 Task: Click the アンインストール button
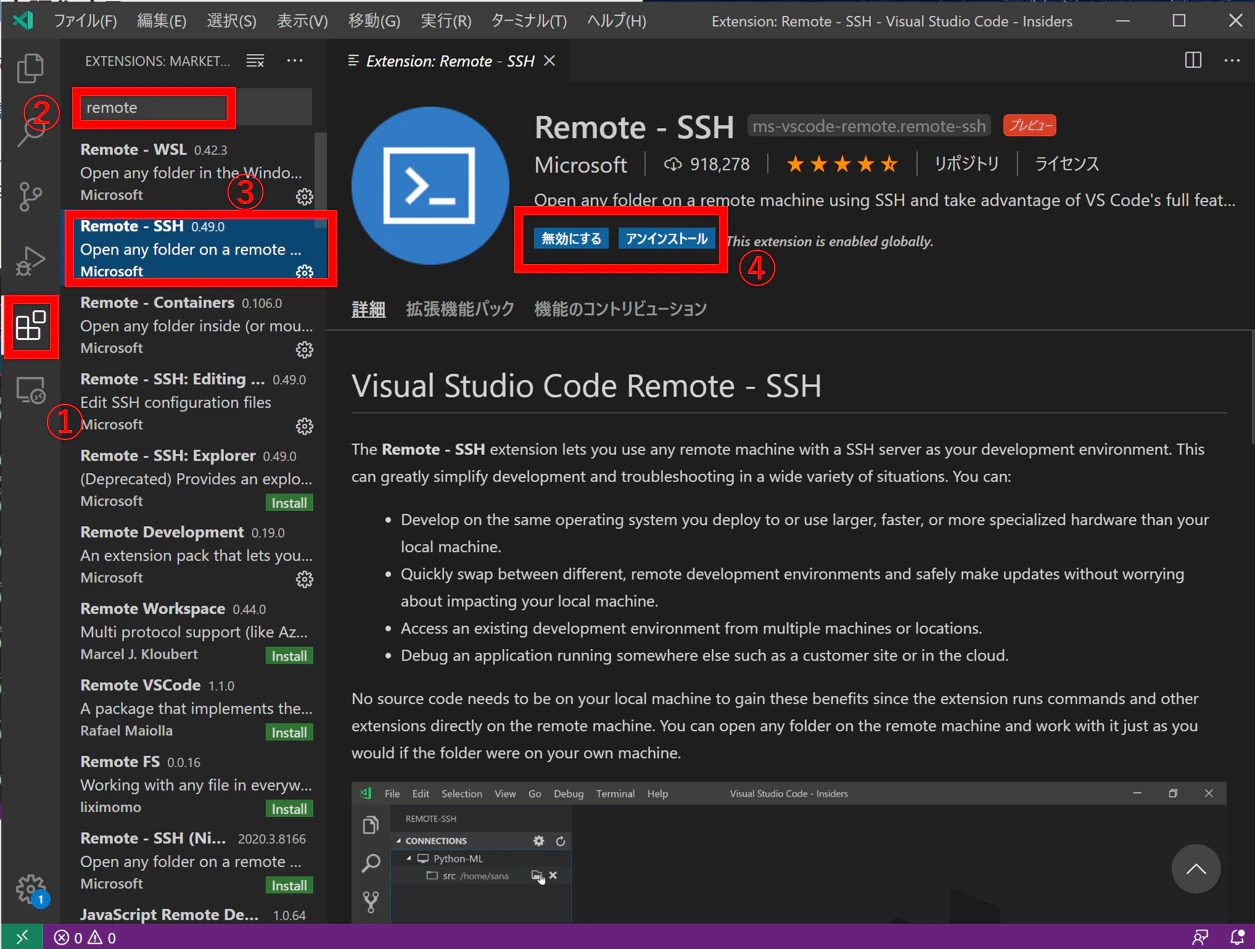666,239
